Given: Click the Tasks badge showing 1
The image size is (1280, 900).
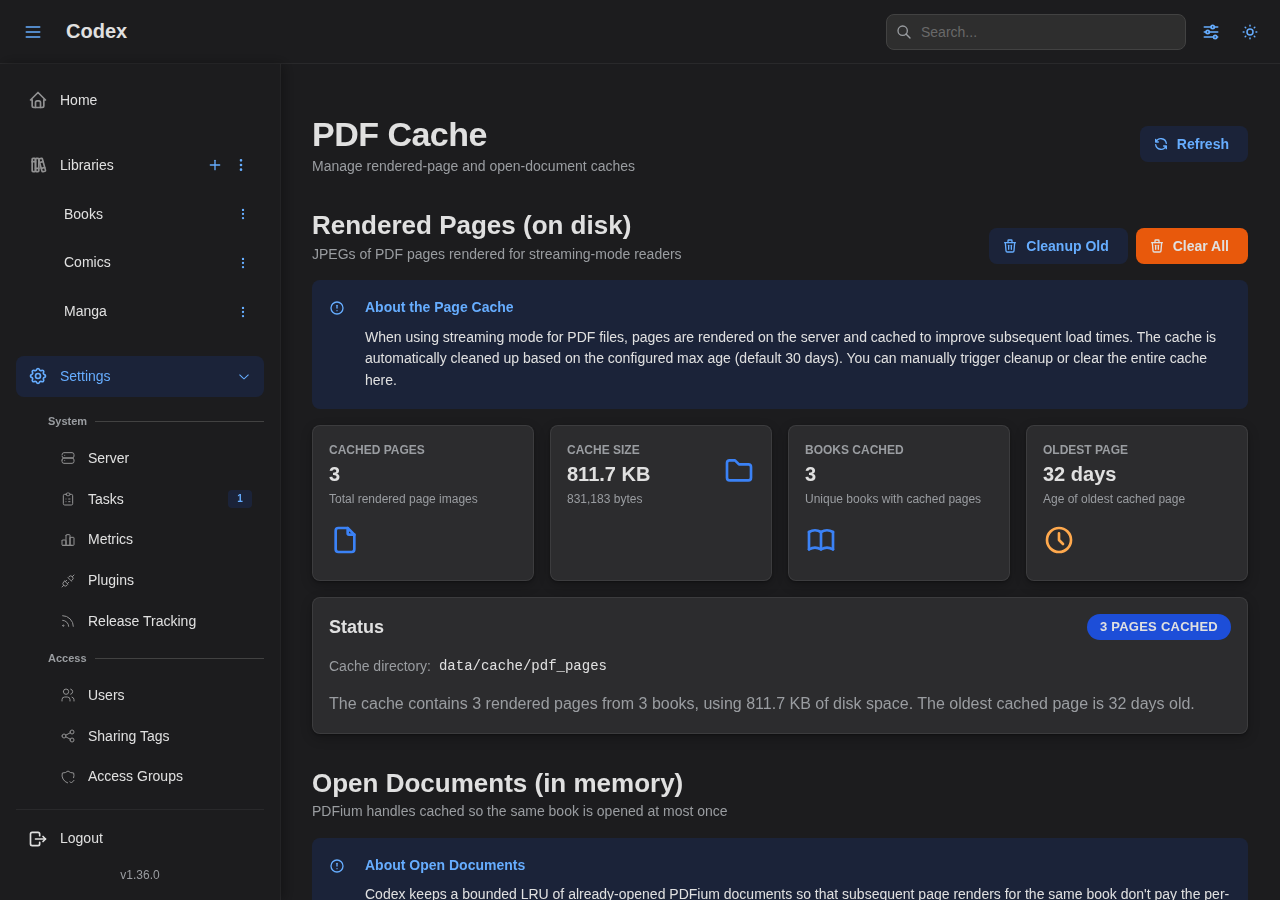Looking at the screenshot, I should 240,499.
